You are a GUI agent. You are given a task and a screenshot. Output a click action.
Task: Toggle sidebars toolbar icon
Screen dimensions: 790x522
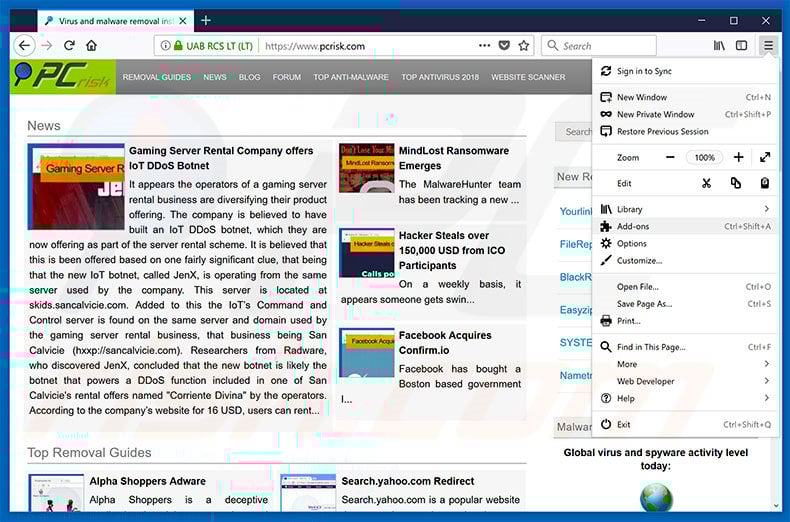742,46
